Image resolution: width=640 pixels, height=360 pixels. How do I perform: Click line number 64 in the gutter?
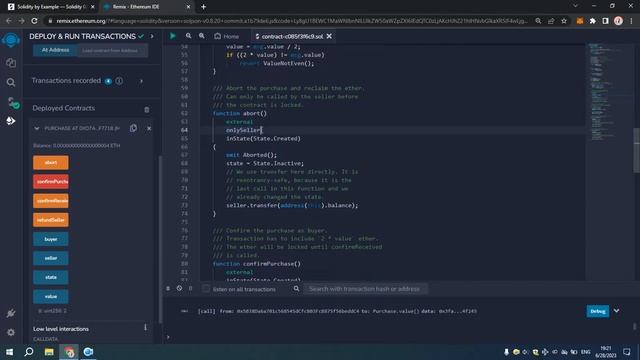[184, 130]
